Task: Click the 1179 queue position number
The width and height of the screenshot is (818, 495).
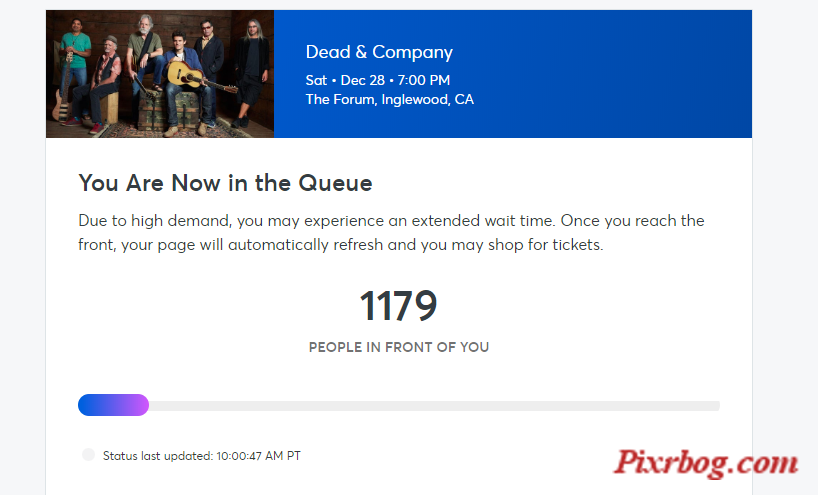Action: tap(398, 306)
